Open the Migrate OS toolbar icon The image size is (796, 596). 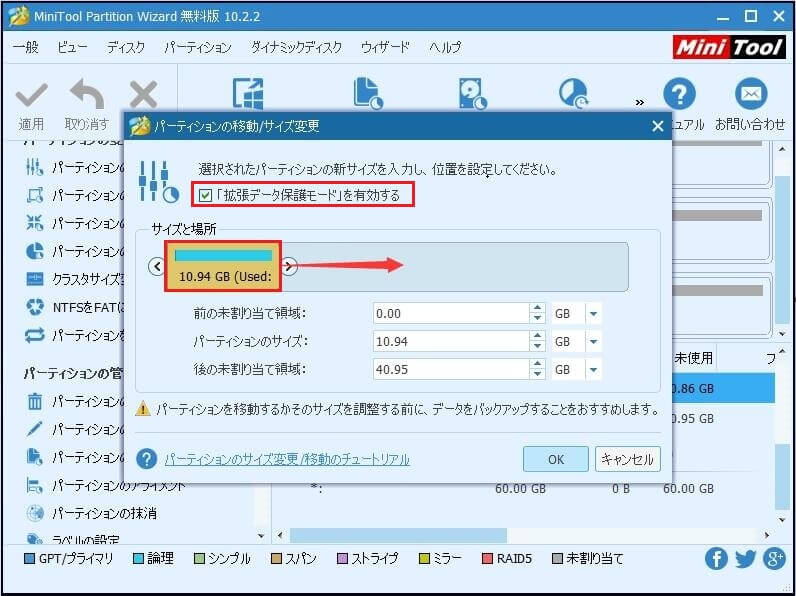248,93
